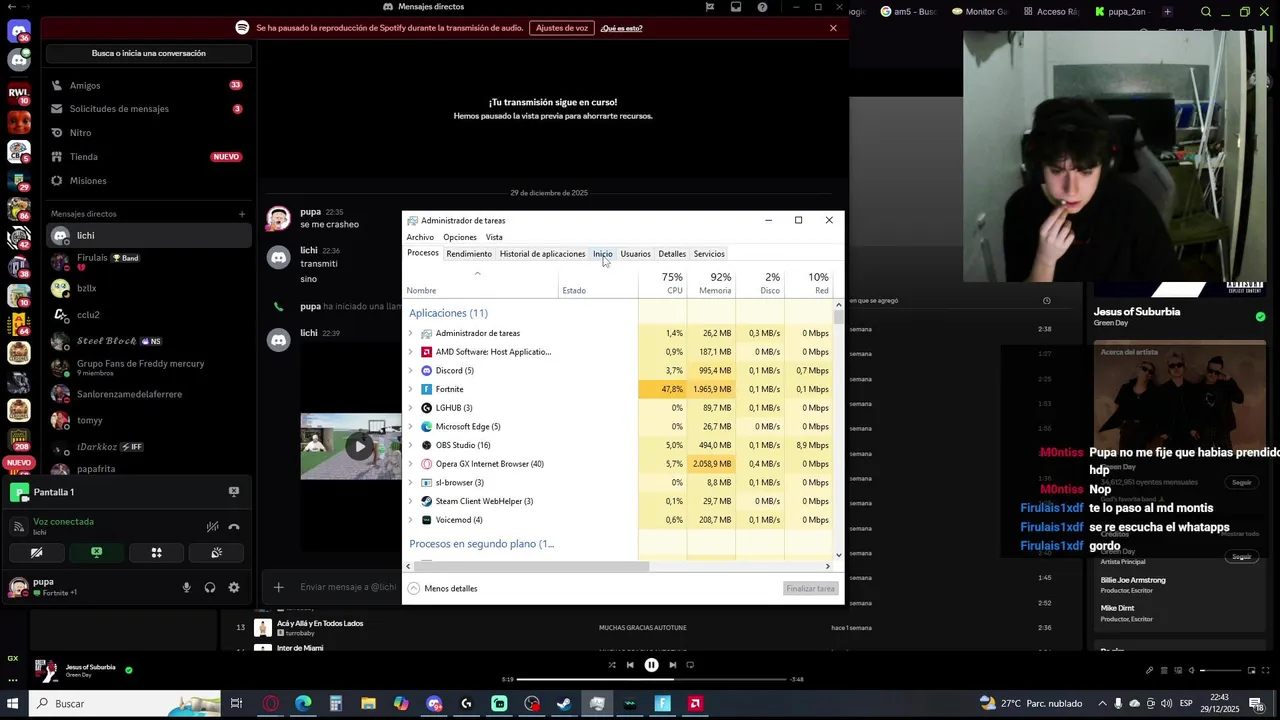The width and height of the screenshot is (1280, 720).
Task: Sort processes by CPU column
Action: pyautogui.click(x=662, y=283)
